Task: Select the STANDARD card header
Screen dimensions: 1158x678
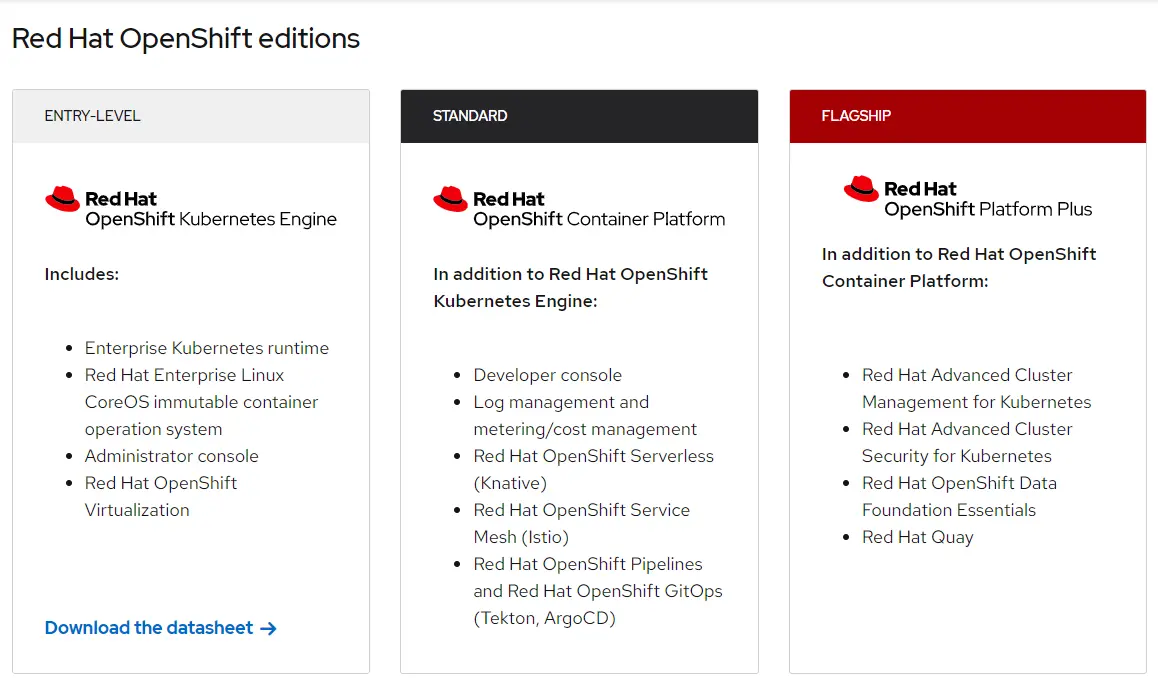Action: [579, 116]
